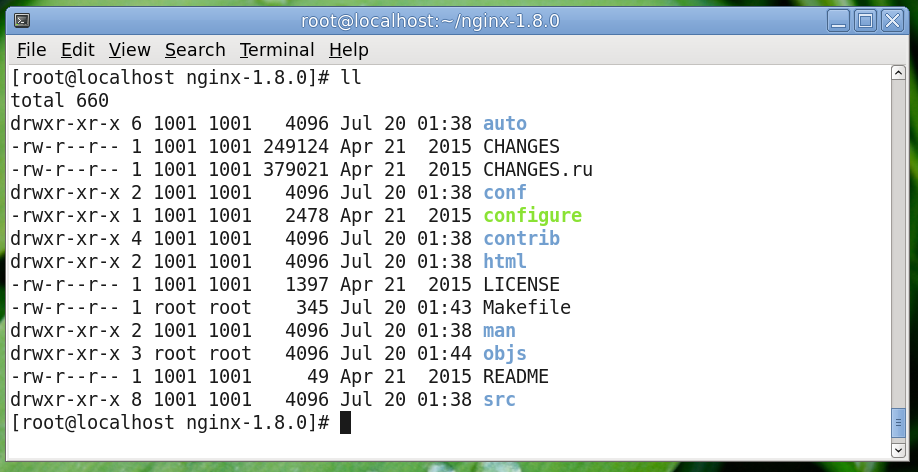This screenshot has height=472, width=918.
Task: Open the View menu
Action: (129, 50)
